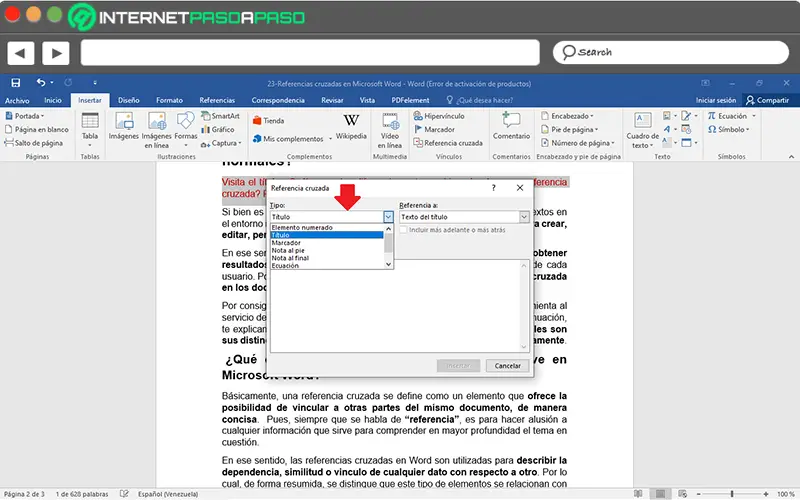Insert a SmartArt graphic
This screenshot has height=500, width=800.
[221, 116]
